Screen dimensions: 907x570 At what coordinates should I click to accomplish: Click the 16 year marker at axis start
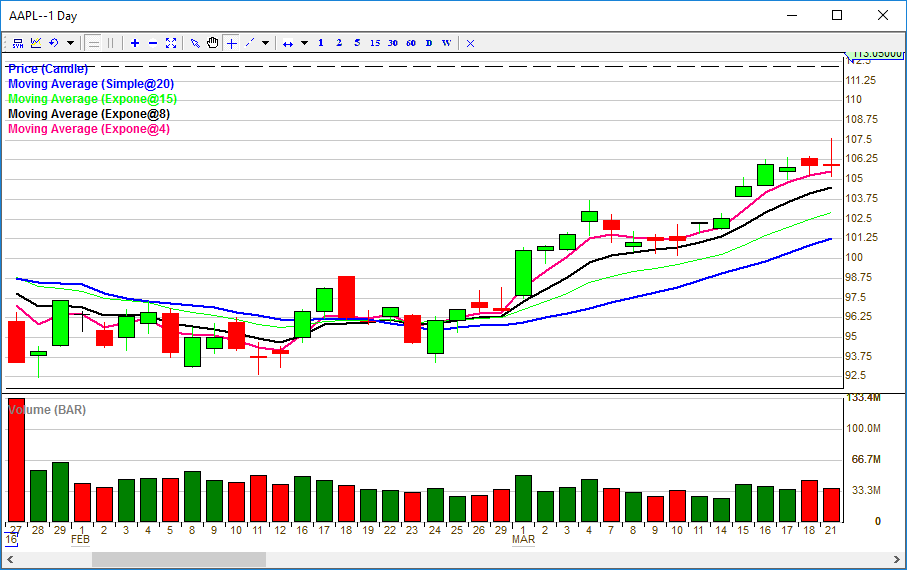[11, 539]
